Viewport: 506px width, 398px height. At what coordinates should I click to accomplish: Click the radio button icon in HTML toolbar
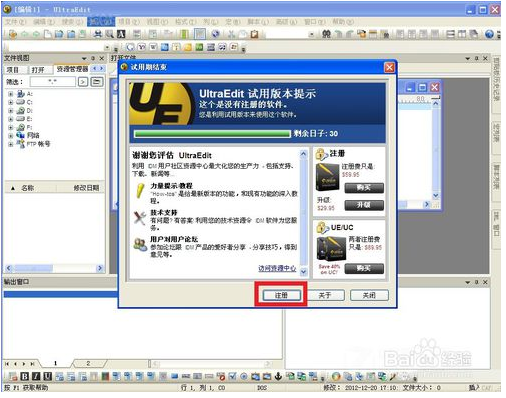pyautogui.click(x=244, y=376)
